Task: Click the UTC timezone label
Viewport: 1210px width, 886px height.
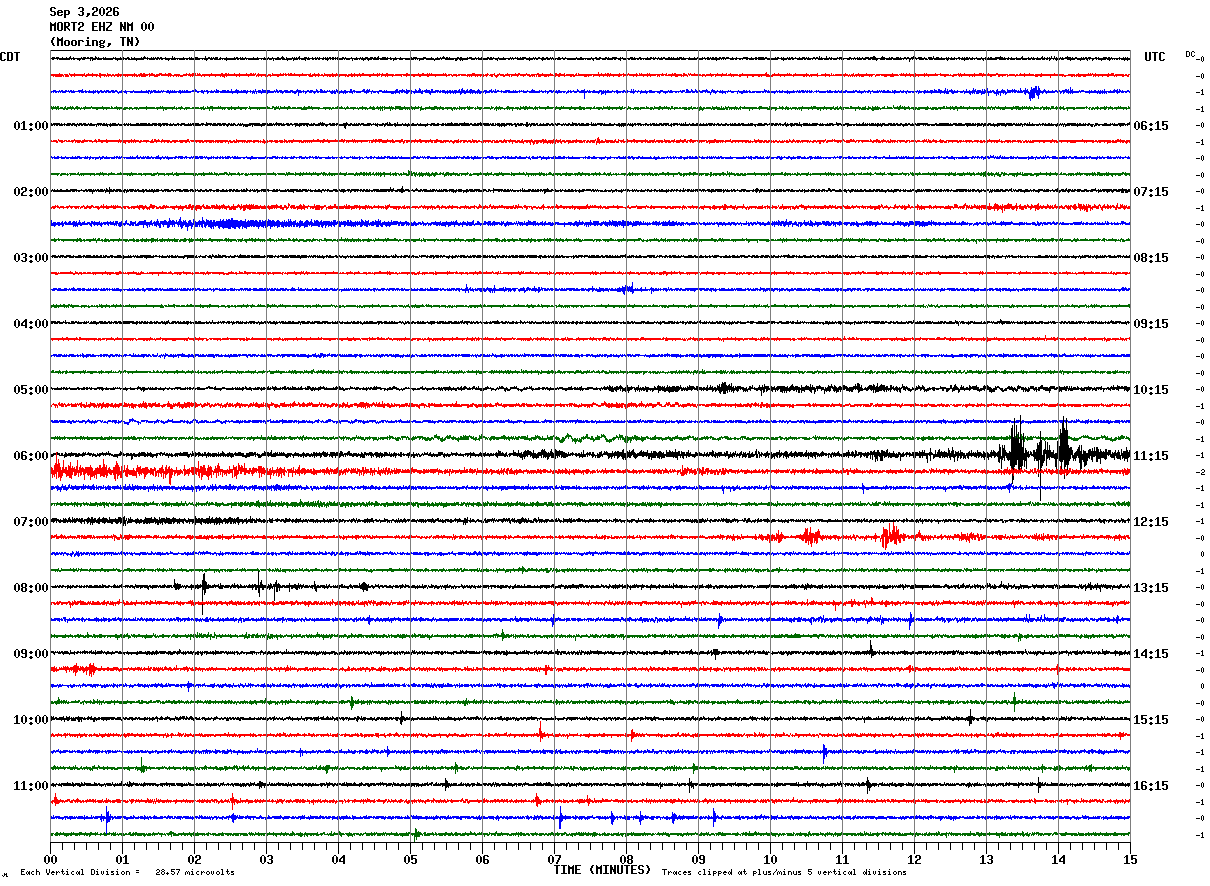Action: pyautogui.click(x=1155, y=57)
